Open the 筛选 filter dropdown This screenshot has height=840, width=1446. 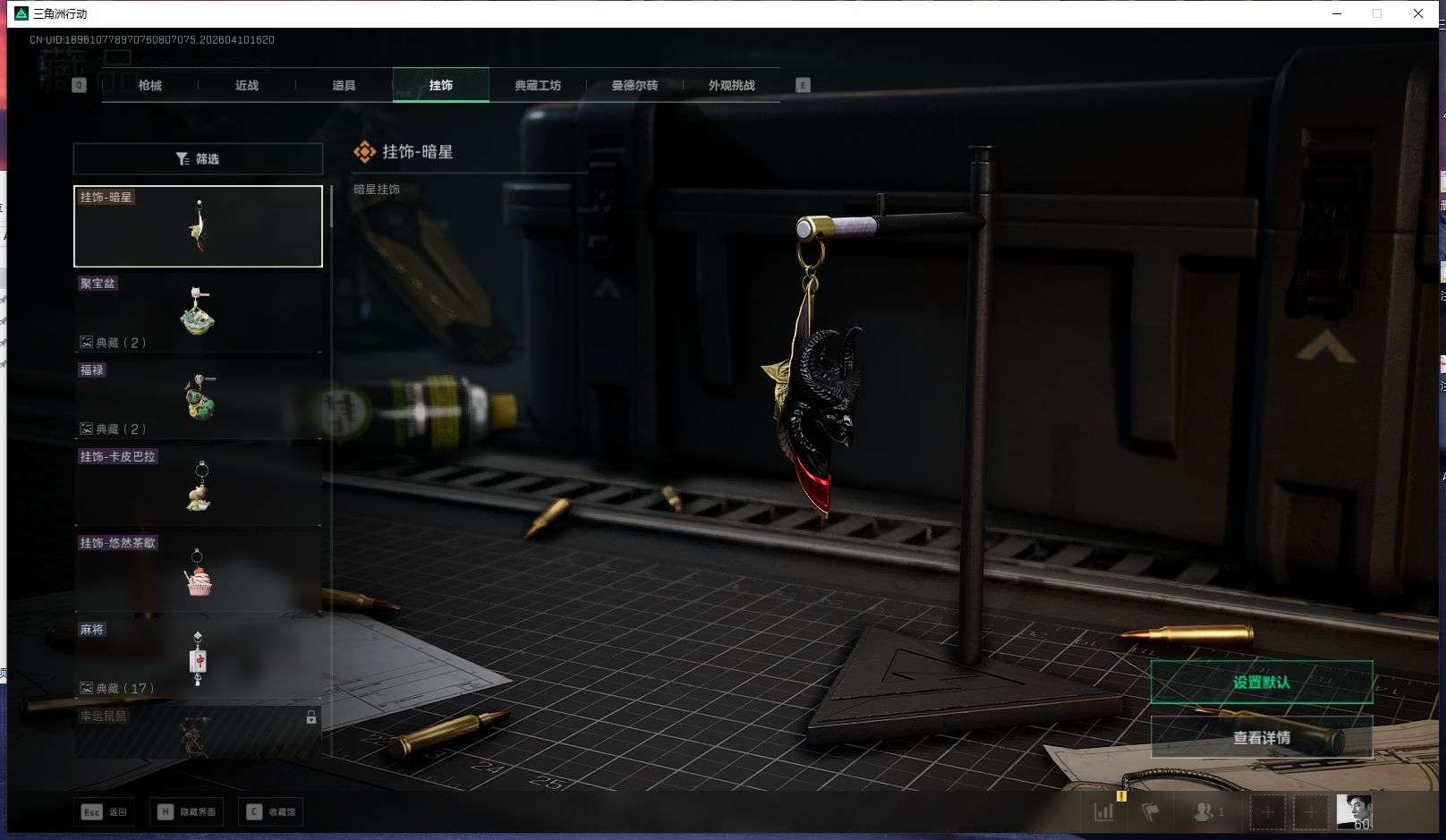coord(198,158)
